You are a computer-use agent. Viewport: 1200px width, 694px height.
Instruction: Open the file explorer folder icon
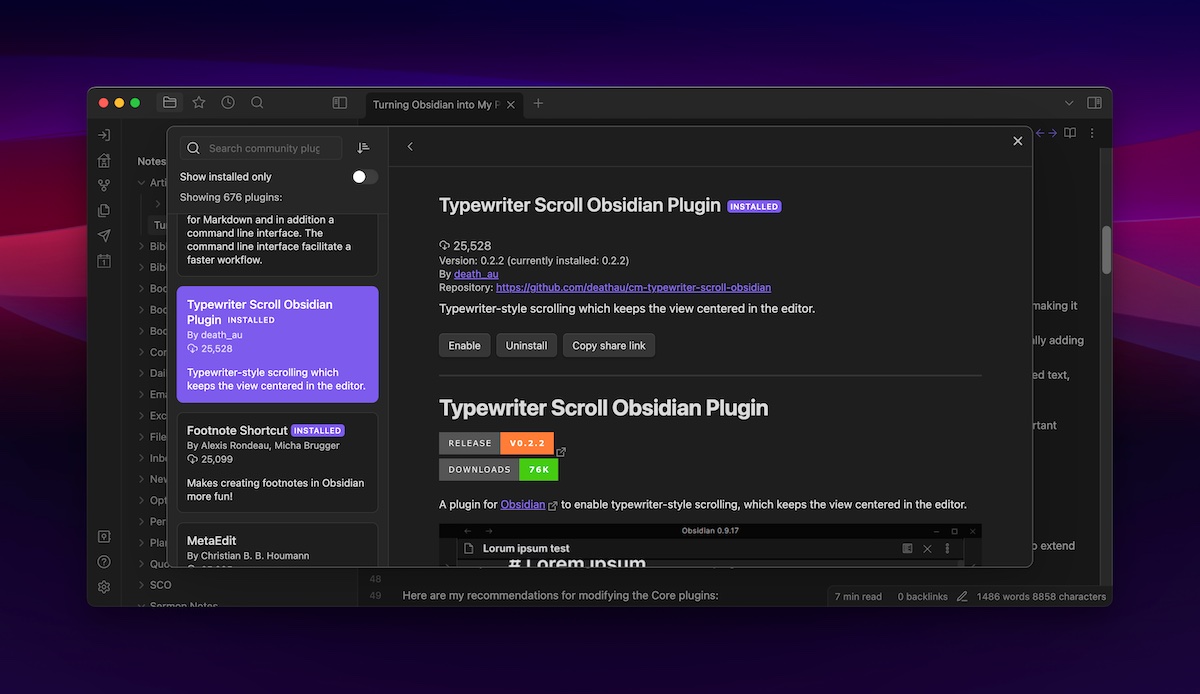[170, 103]
